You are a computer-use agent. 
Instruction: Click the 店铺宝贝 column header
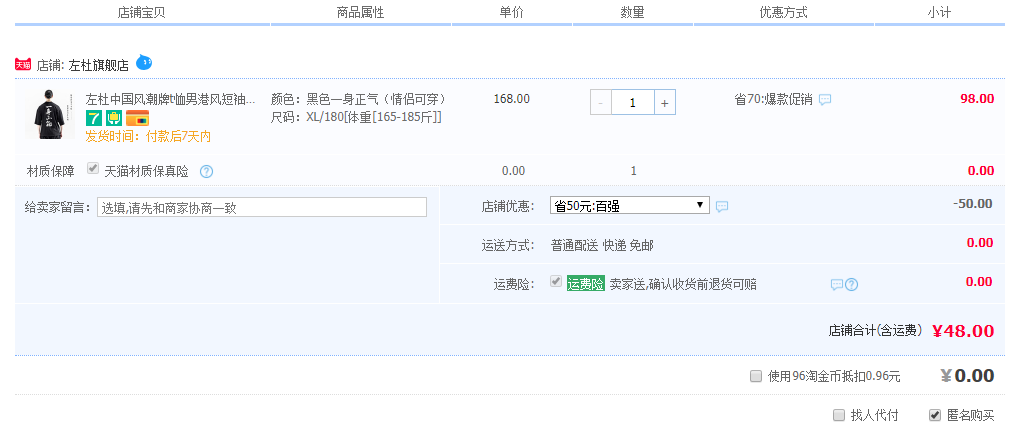(x=142, y=12)
